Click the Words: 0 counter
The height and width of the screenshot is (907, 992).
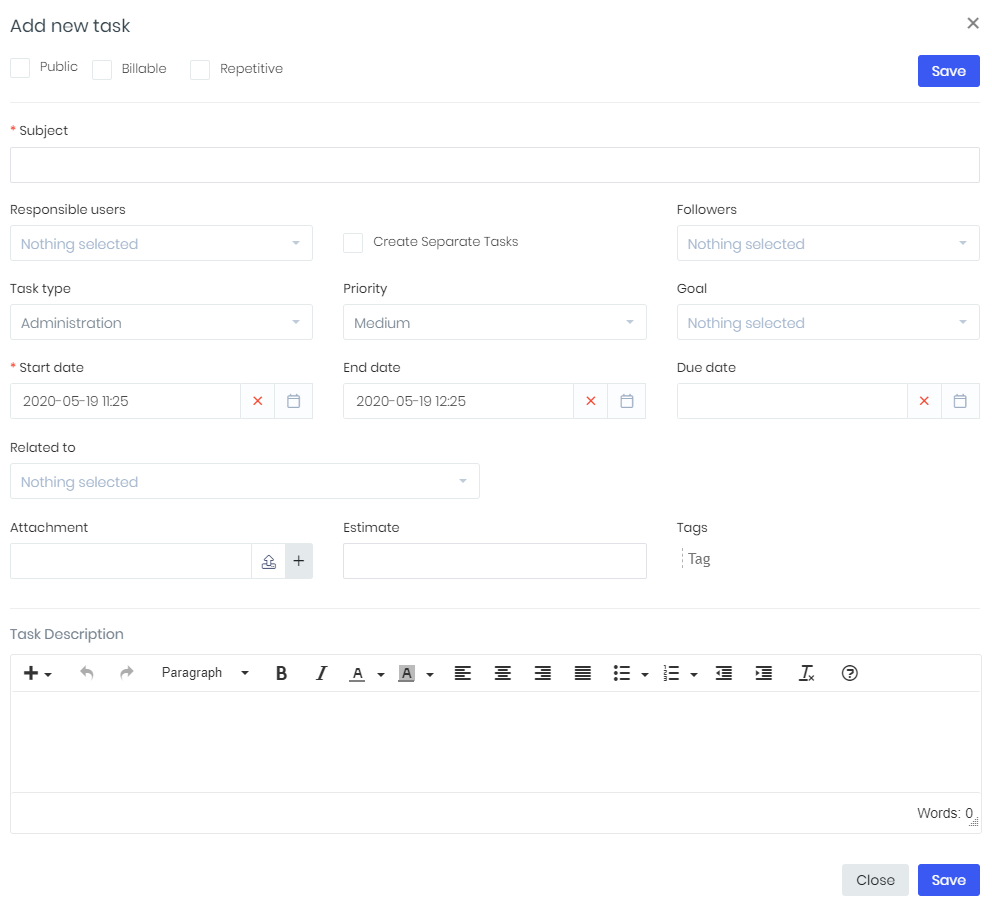click(x=945, y=813)
